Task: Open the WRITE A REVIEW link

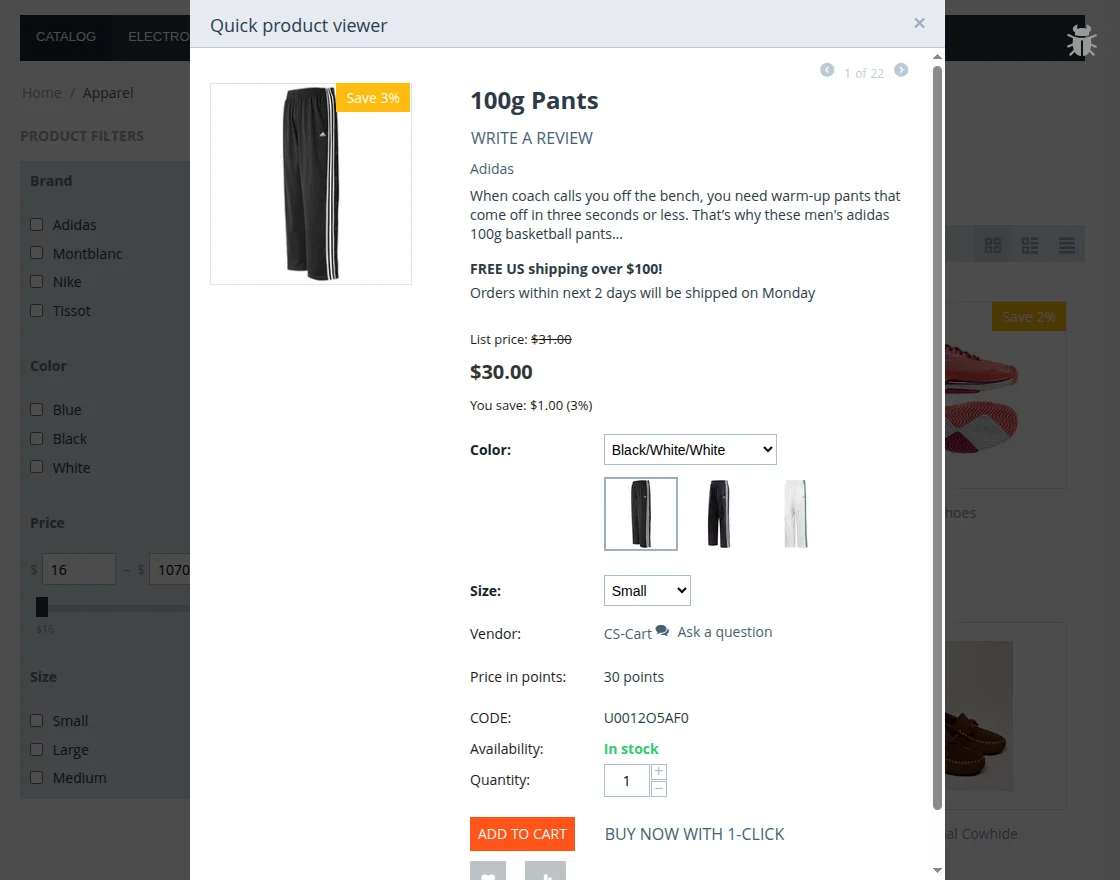Action: tap(531, 138)
